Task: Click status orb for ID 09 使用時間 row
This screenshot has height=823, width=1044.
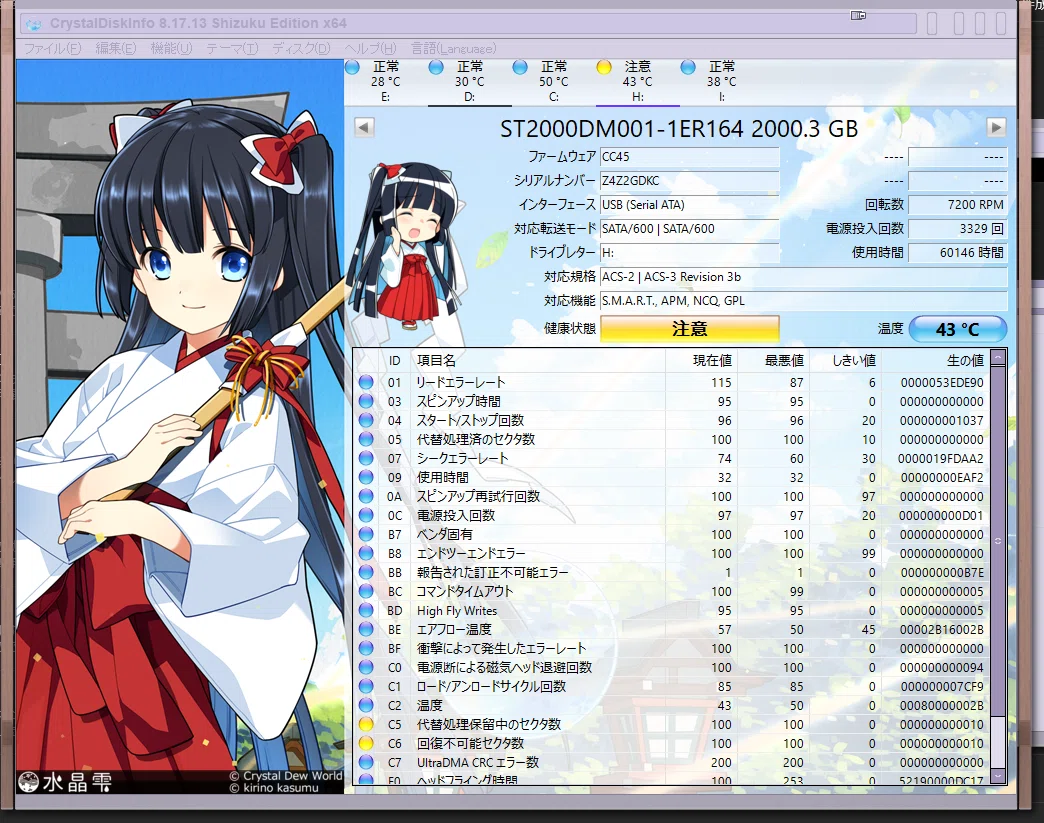Action: coord(366,477)
